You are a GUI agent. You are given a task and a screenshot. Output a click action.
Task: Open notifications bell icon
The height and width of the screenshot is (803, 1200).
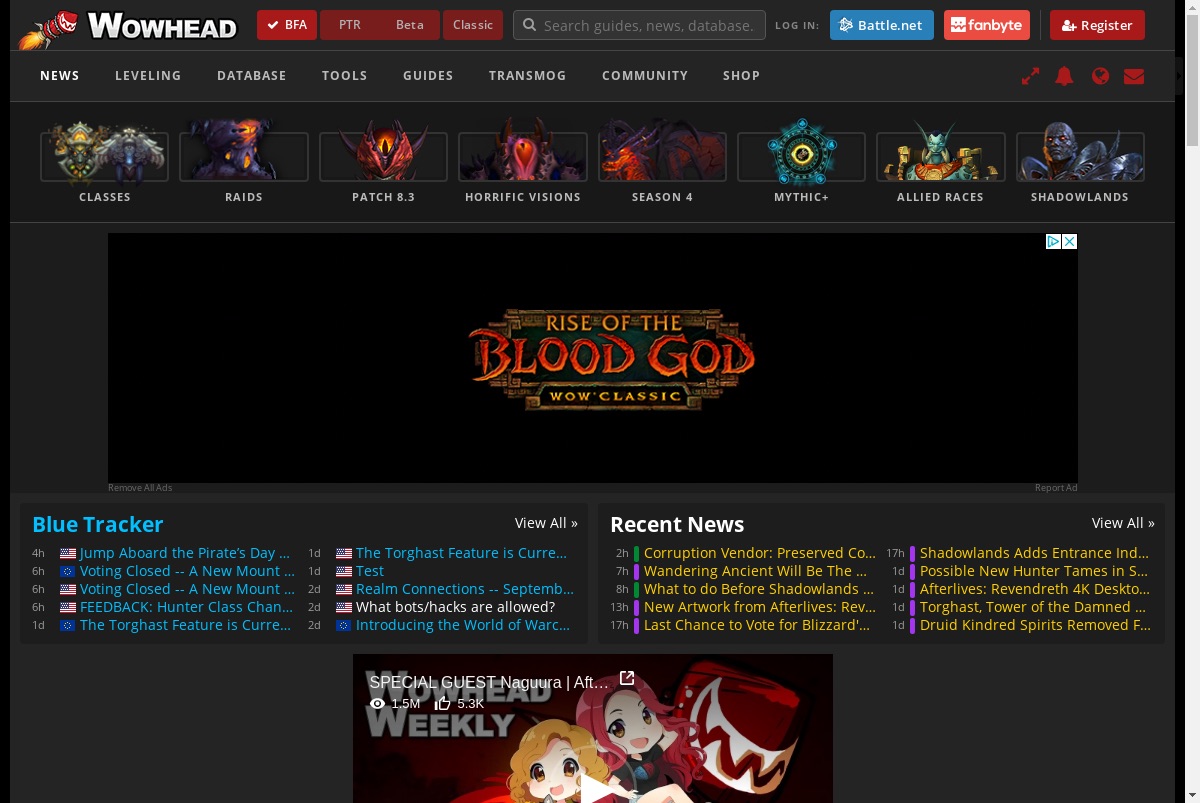click(1065, 76)
